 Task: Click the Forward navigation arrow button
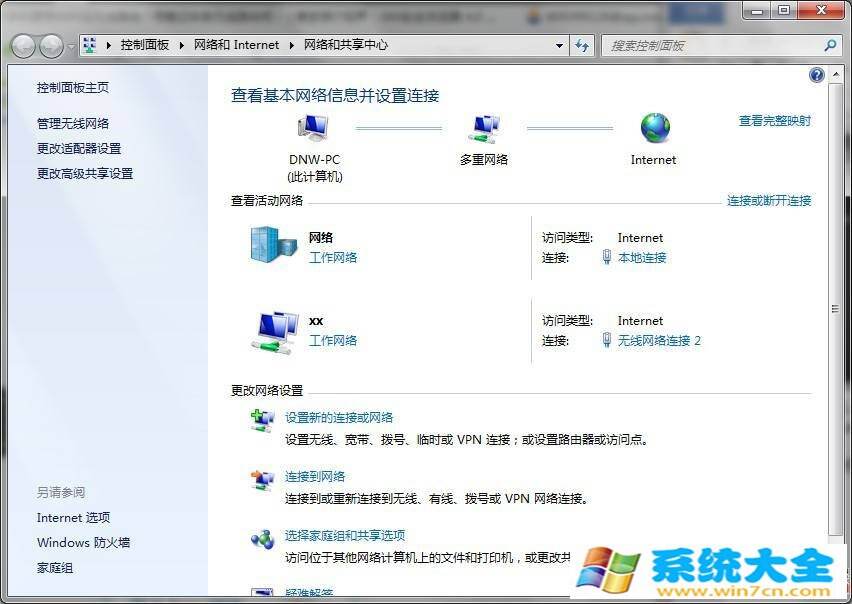coord(52,46)
